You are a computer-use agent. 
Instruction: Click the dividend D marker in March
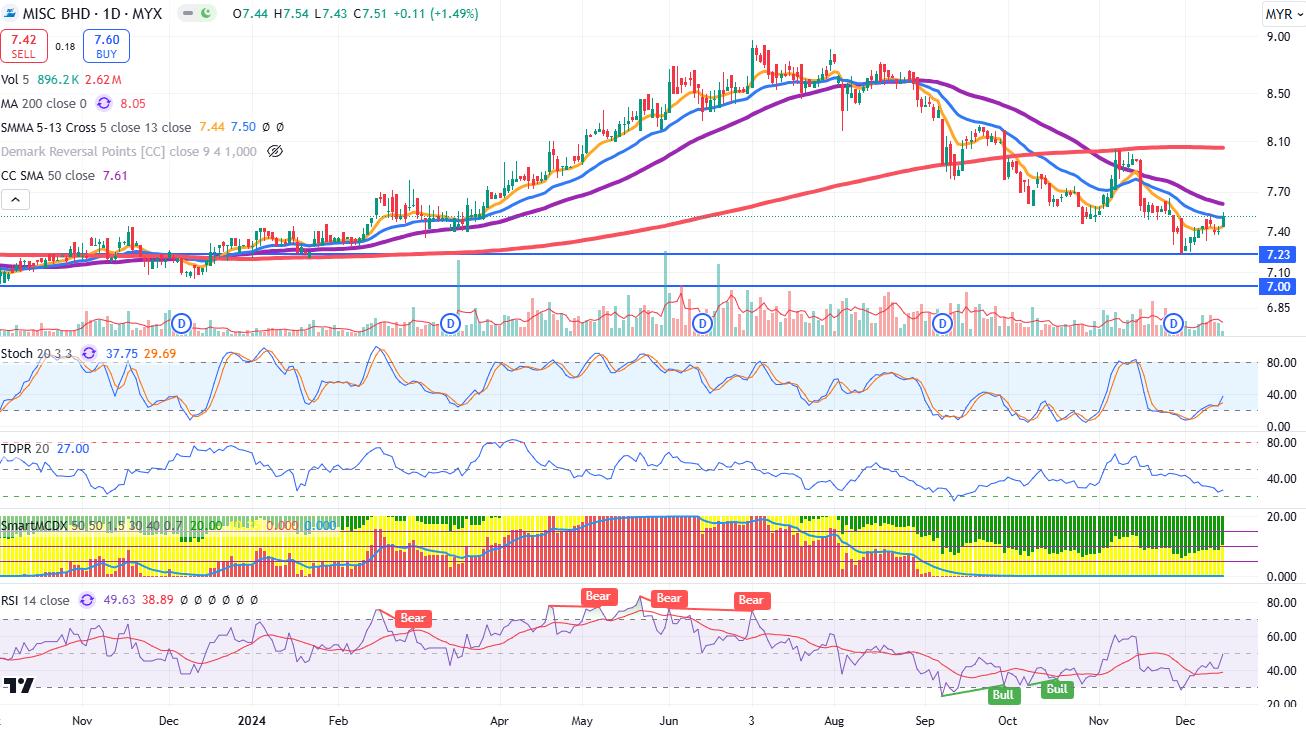point(450,323)
